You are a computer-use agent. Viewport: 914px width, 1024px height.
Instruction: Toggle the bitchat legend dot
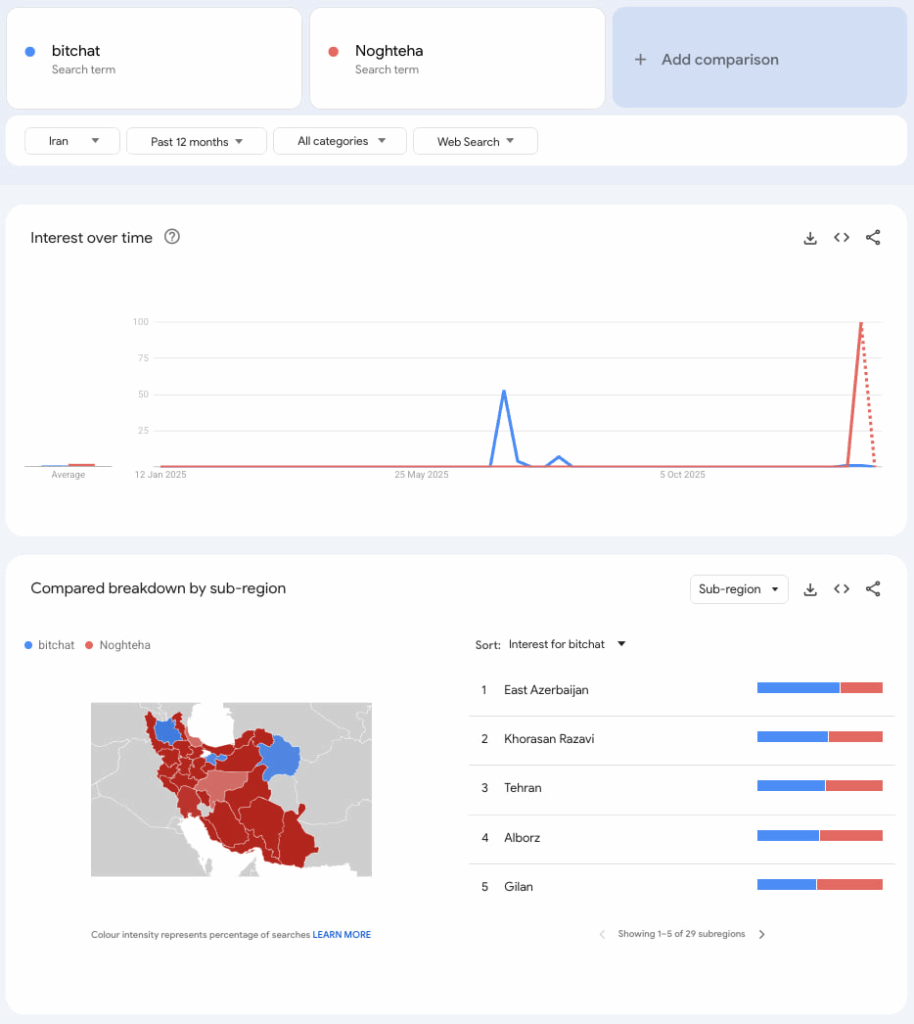(27, 645)
